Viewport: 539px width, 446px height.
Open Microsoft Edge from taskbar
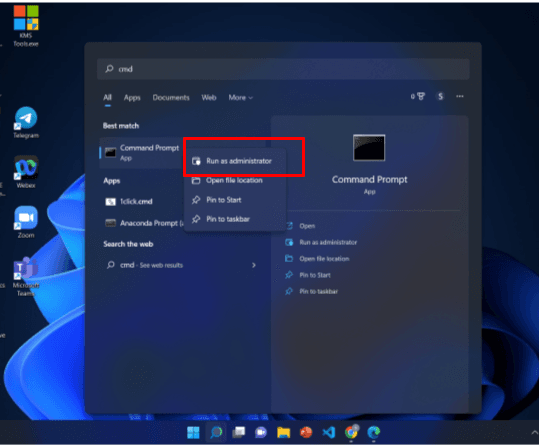click(374, 432)
